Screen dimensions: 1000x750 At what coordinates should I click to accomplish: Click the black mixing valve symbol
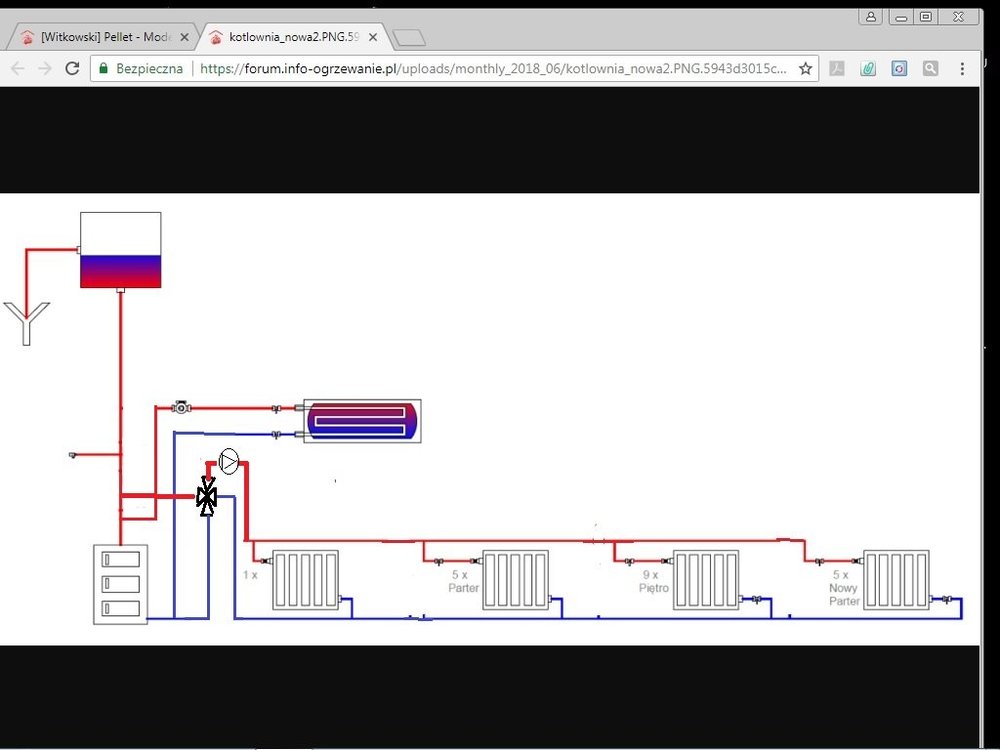coord(207,496)
